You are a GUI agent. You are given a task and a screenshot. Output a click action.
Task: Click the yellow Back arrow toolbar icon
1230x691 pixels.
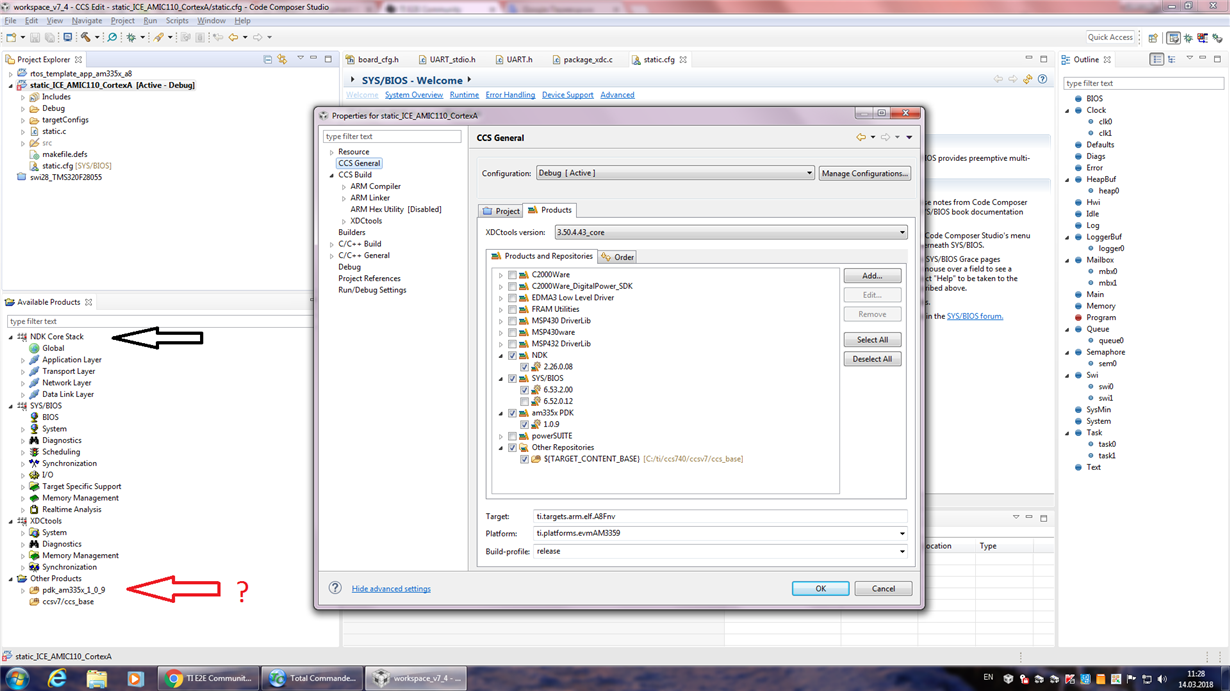233,37
